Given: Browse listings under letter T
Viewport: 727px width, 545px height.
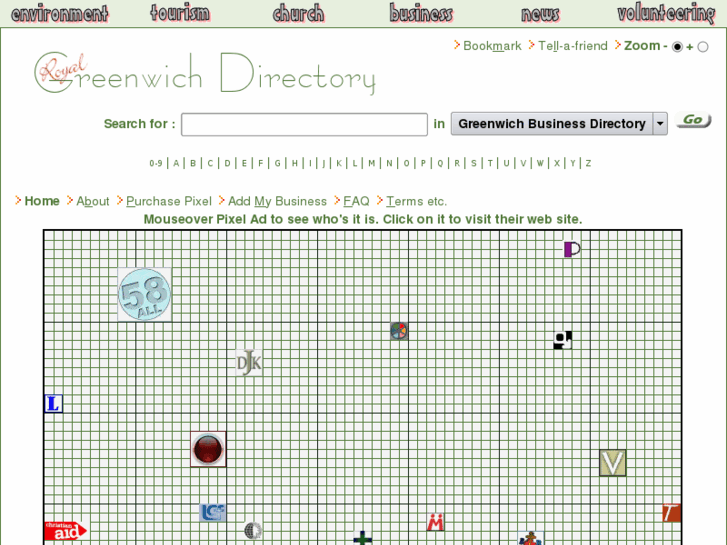Looking at the screenshot, I should pyautogui.click(x=490, y=163).
